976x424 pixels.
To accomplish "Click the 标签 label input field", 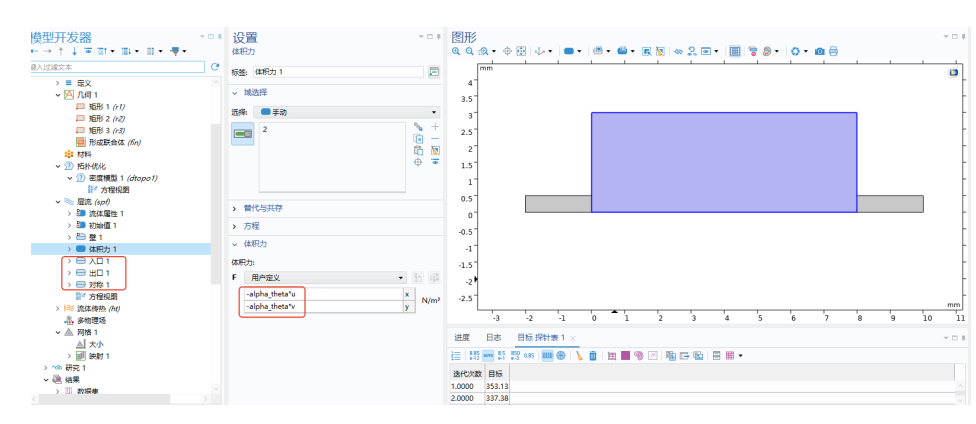I will (x=339, y=72).
